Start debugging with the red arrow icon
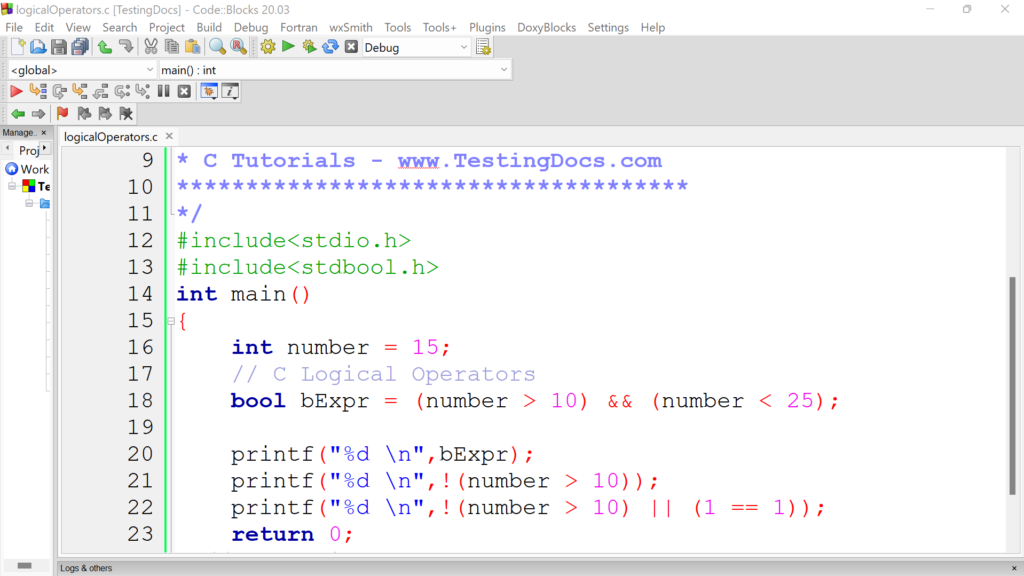1024x576 pixels. (x=16, y=91)
